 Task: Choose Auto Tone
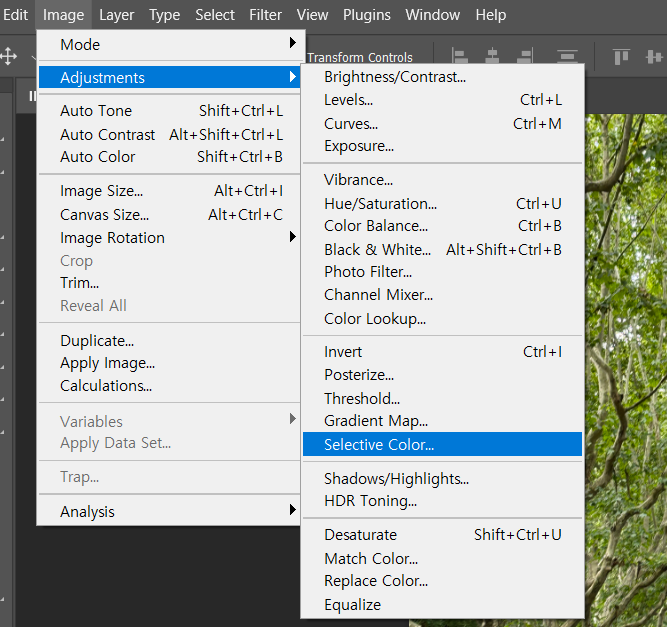[x=169, y=111]
